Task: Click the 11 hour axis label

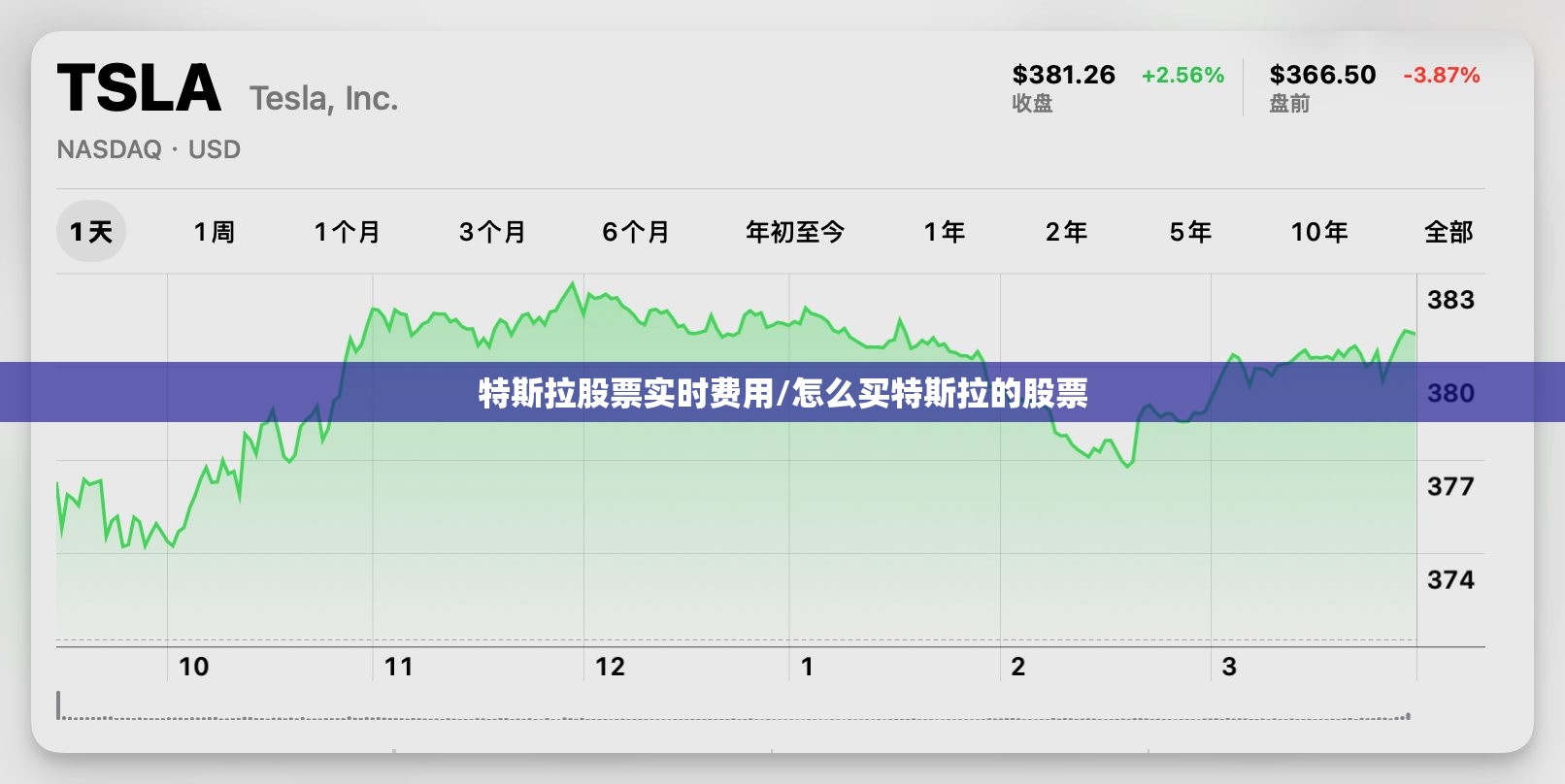Action: pyautogui.click(x=399, y=667)
